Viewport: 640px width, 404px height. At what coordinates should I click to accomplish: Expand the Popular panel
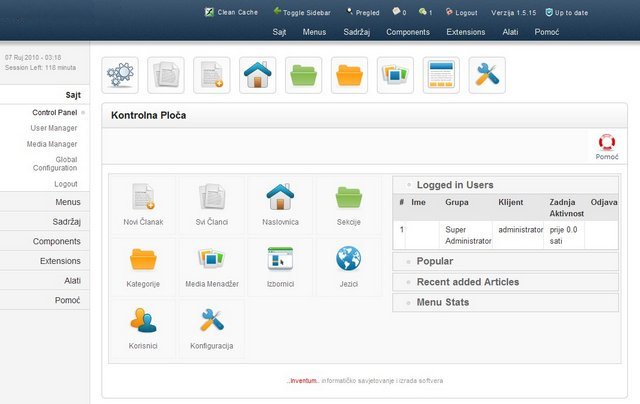pyautogui.click(x=436, y=261)
